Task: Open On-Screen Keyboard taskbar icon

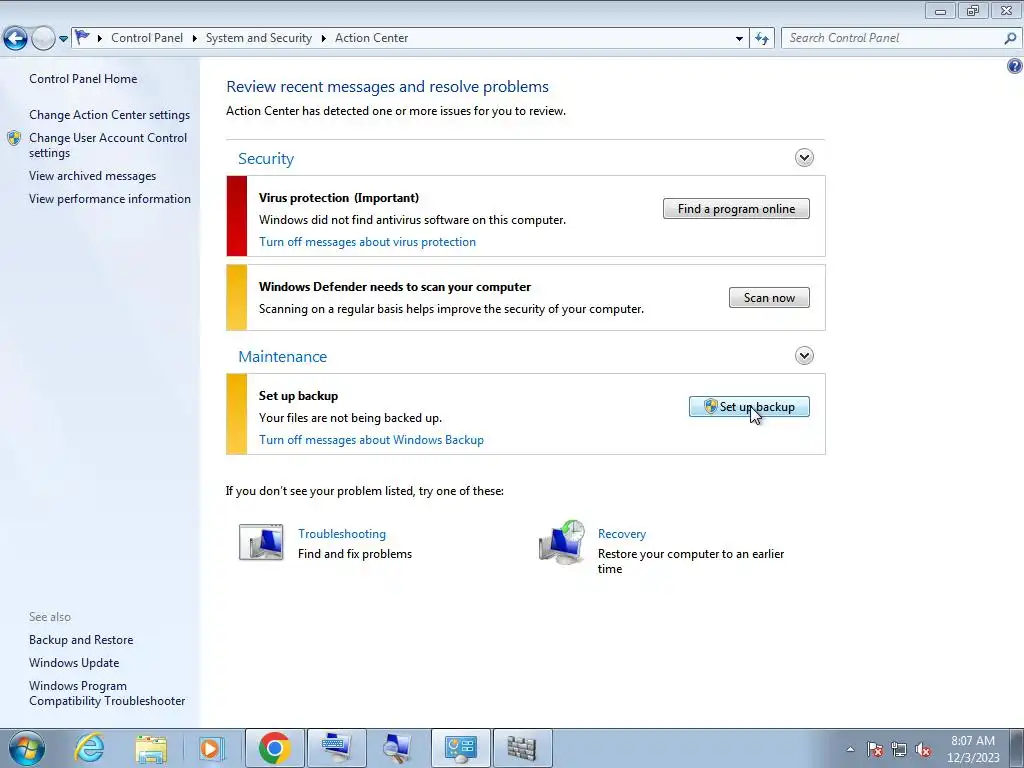Action: [x=336, y=748]
